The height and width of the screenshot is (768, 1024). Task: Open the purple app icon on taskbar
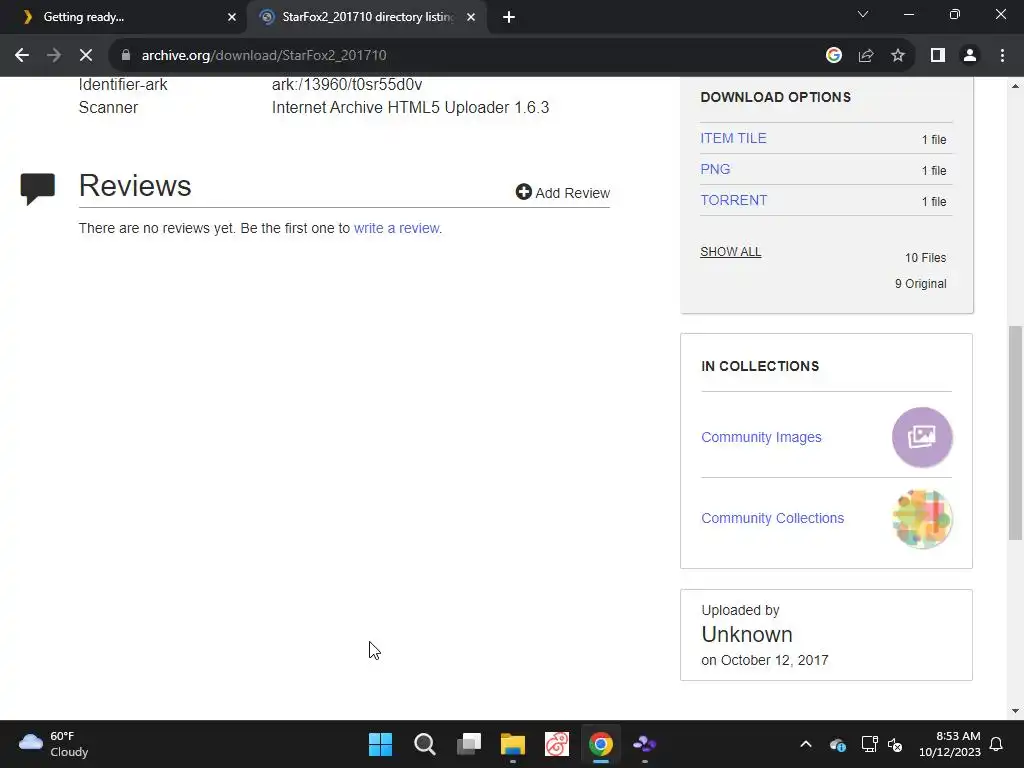[645, 744]
